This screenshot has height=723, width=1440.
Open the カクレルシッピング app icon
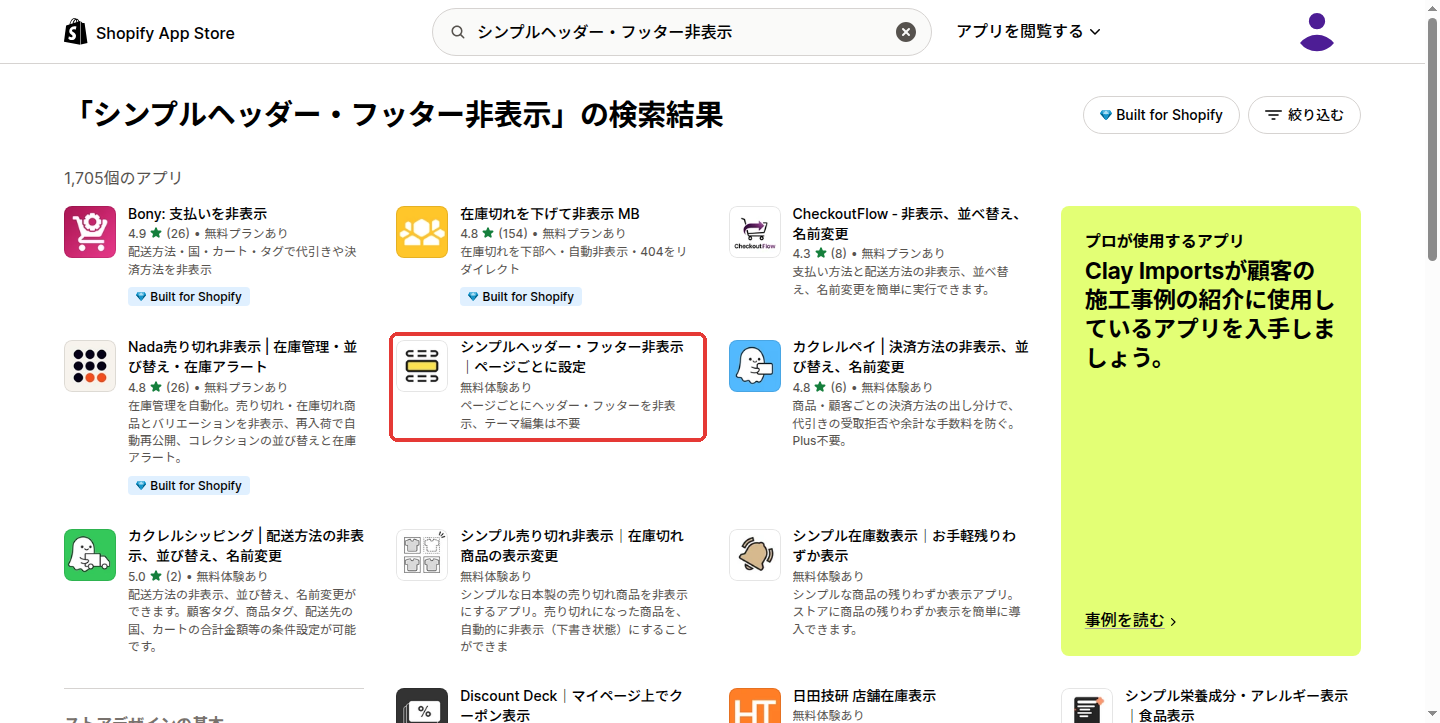point(90,555)
